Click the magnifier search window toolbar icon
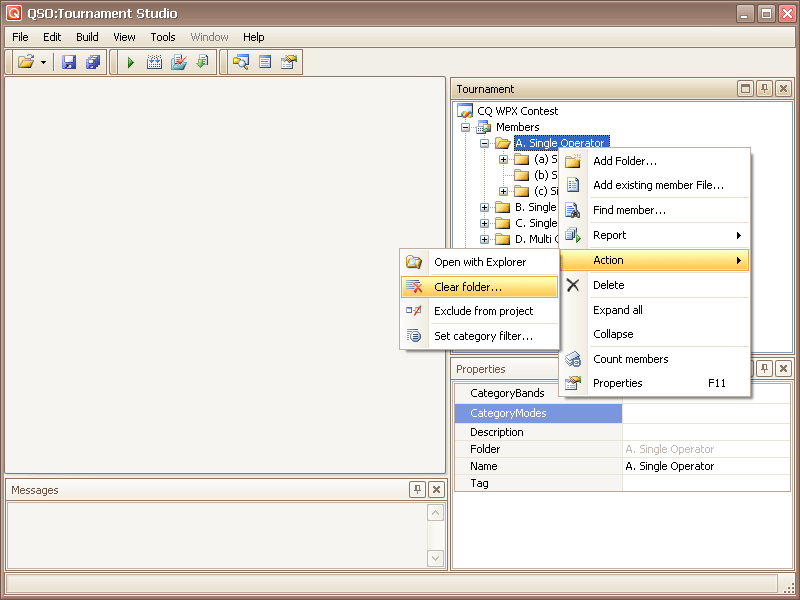Image resolution: width=800 pixels, height=600 pixels. pyautogui.click(x=241, y=62)
